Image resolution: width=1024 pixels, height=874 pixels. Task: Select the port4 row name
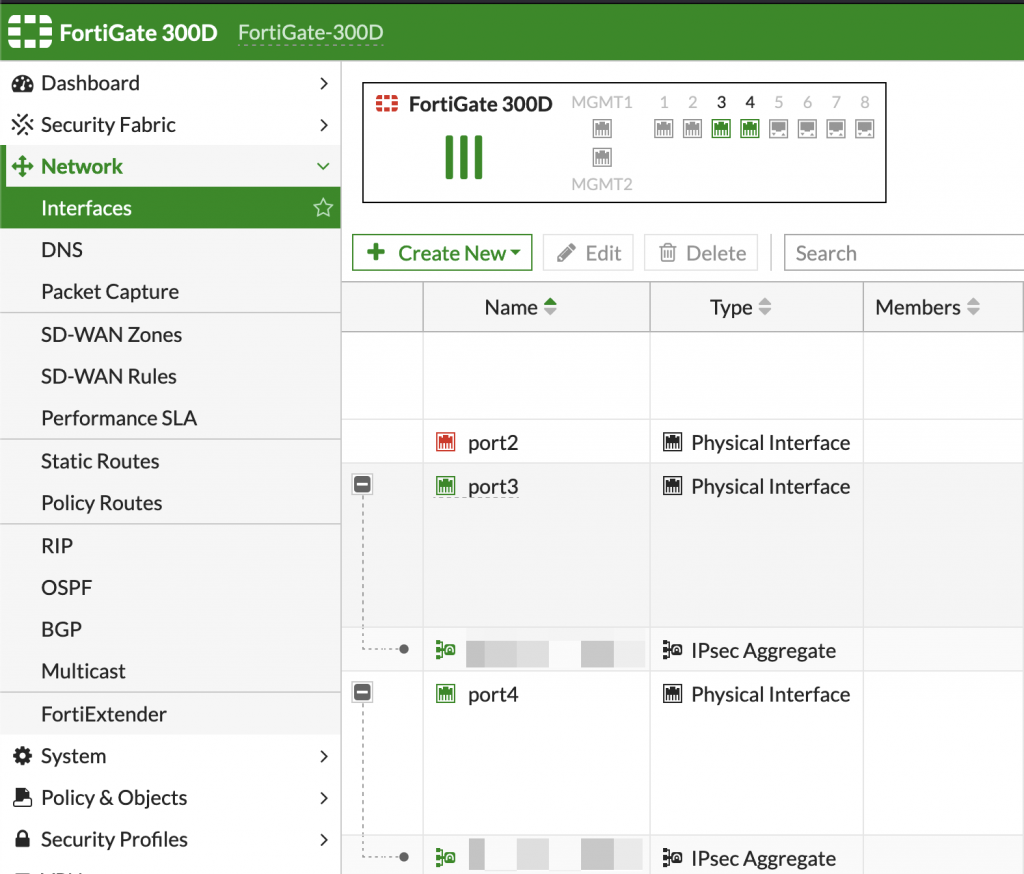point(493,694)
